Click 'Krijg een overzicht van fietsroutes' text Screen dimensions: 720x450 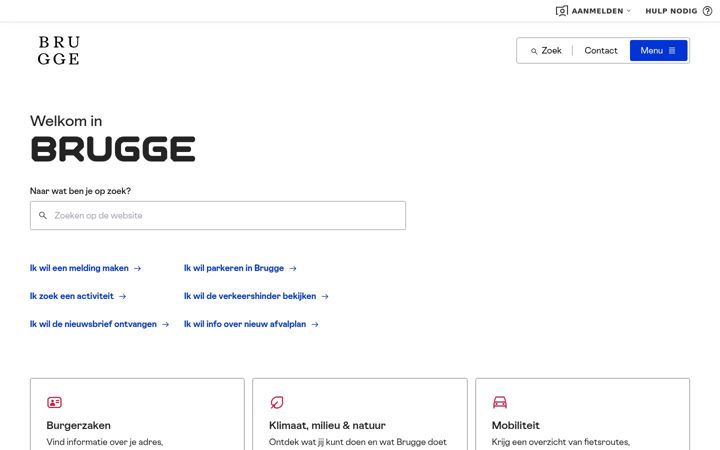click(561, 442)
